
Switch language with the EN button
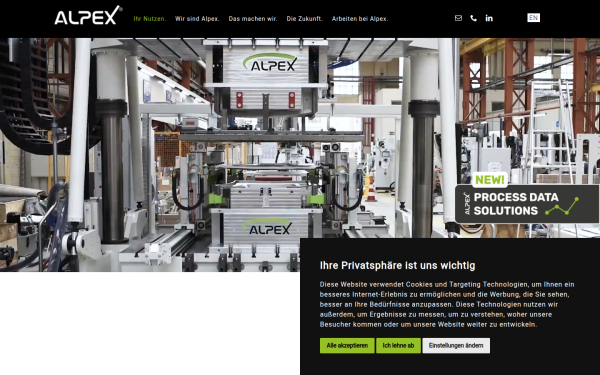[533, 18]
